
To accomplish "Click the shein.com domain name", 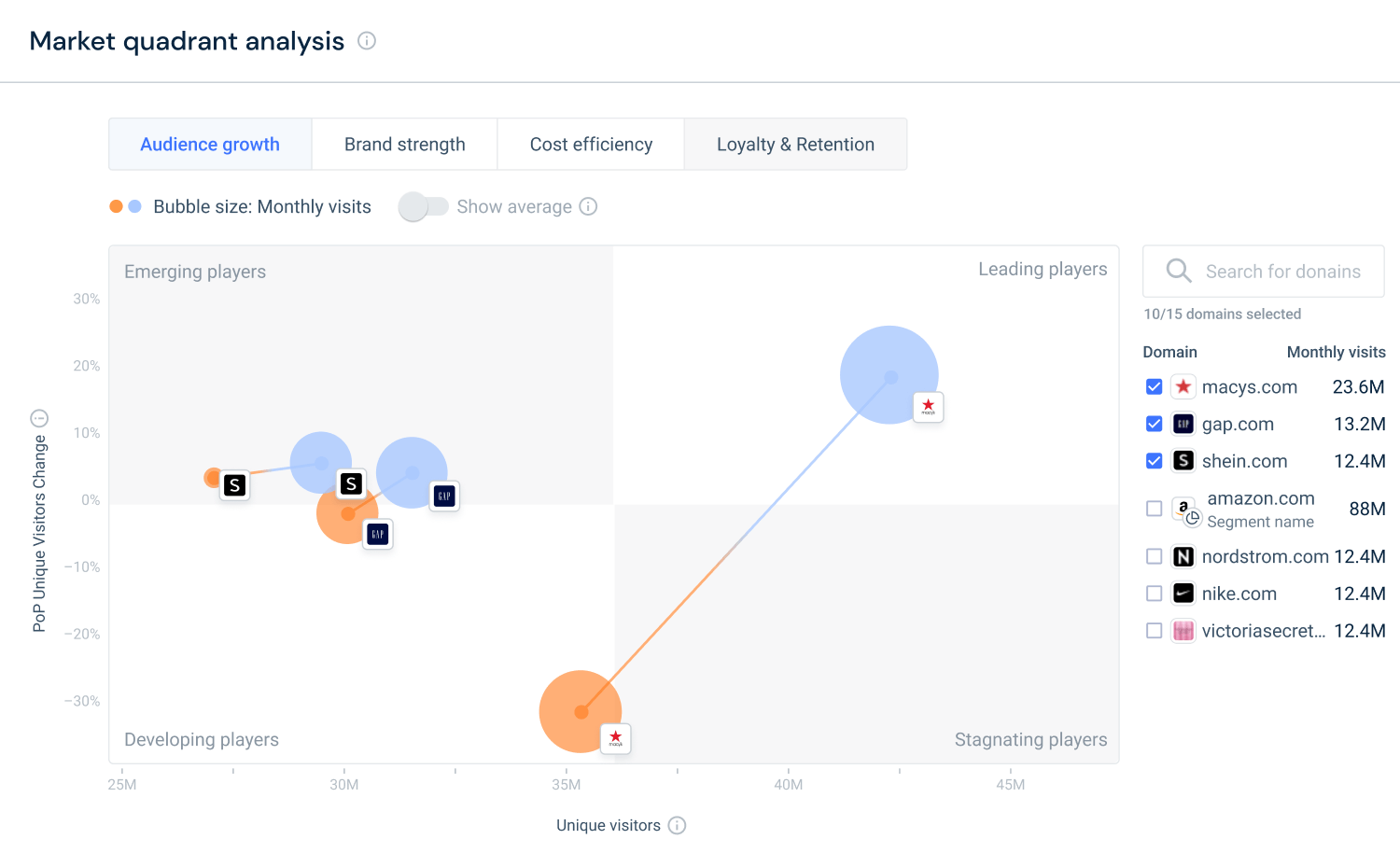I will [x=1244, y=461].
